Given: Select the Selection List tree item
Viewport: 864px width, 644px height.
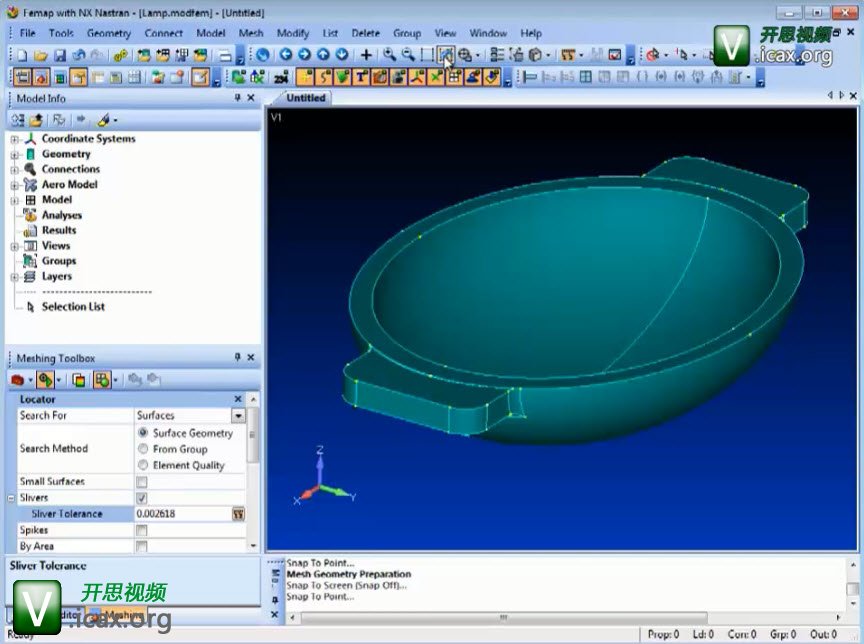Looking at the screenshot, I should [73, 307].
